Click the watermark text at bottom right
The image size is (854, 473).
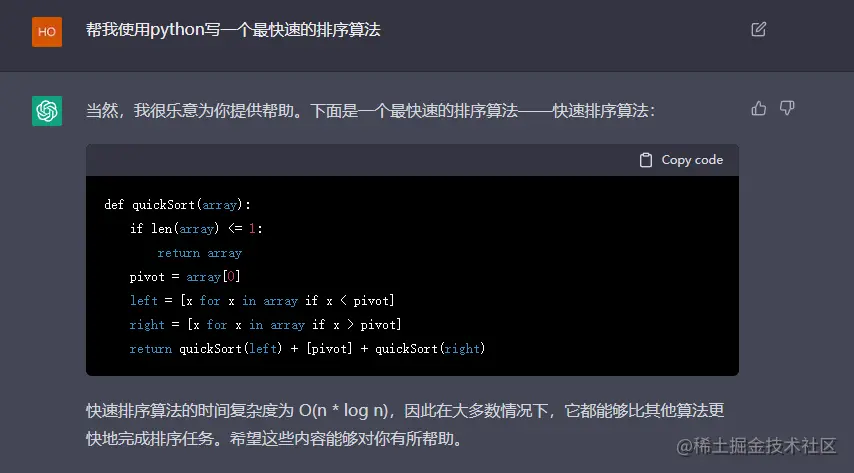click(757, 446)
